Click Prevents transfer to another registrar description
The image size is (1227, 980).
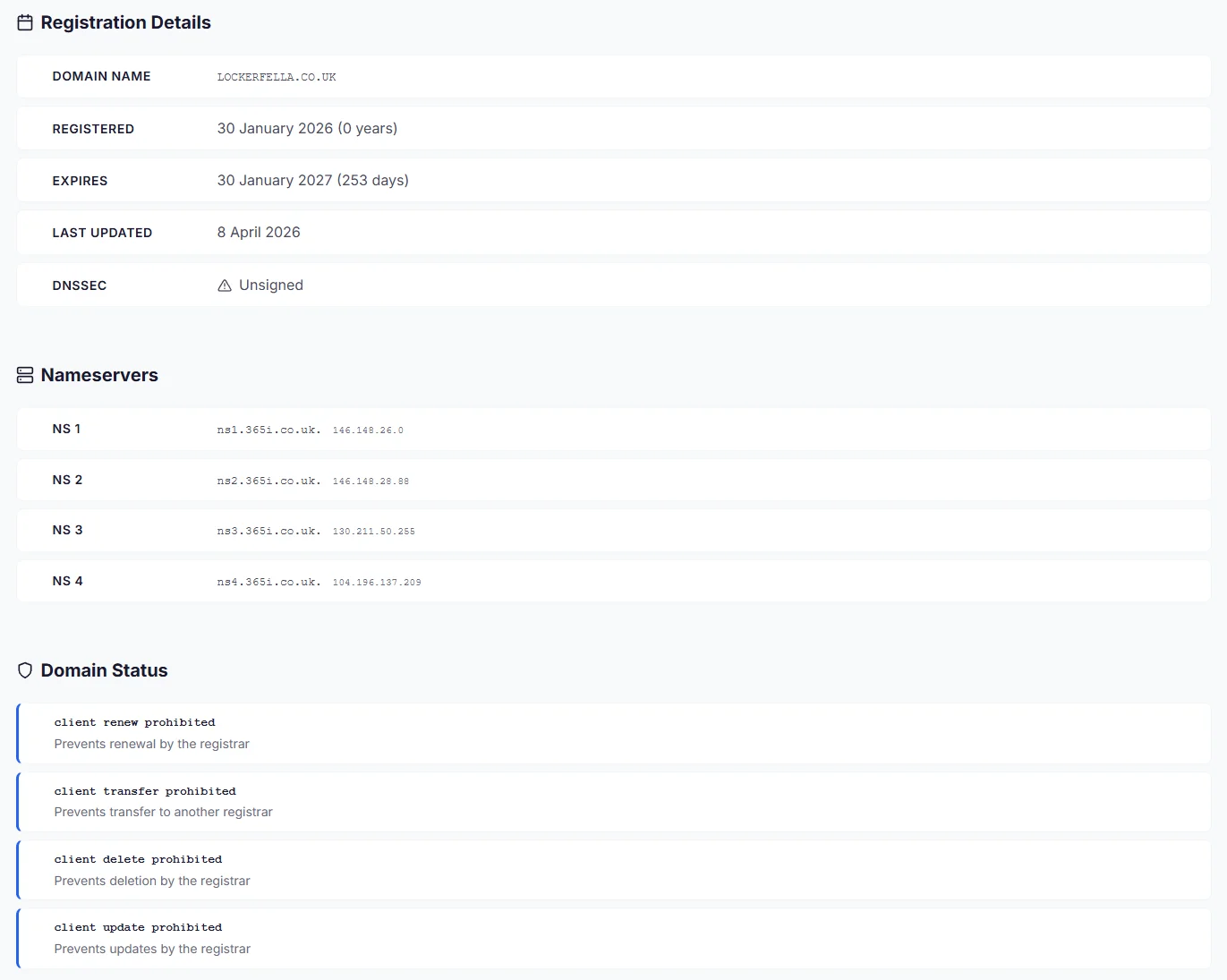163,812
